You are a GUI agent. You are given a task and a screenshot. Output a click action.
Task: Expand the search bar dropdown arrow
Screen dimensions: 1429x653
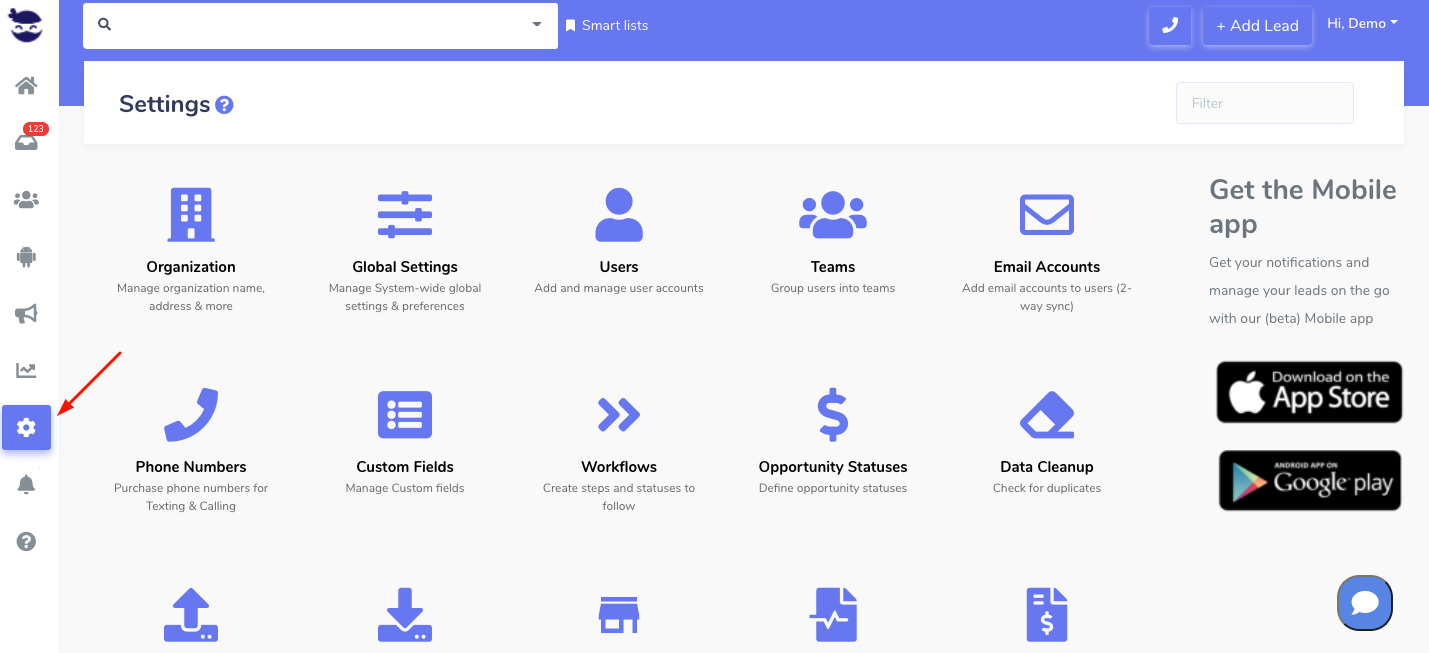(x=537, y=24)
